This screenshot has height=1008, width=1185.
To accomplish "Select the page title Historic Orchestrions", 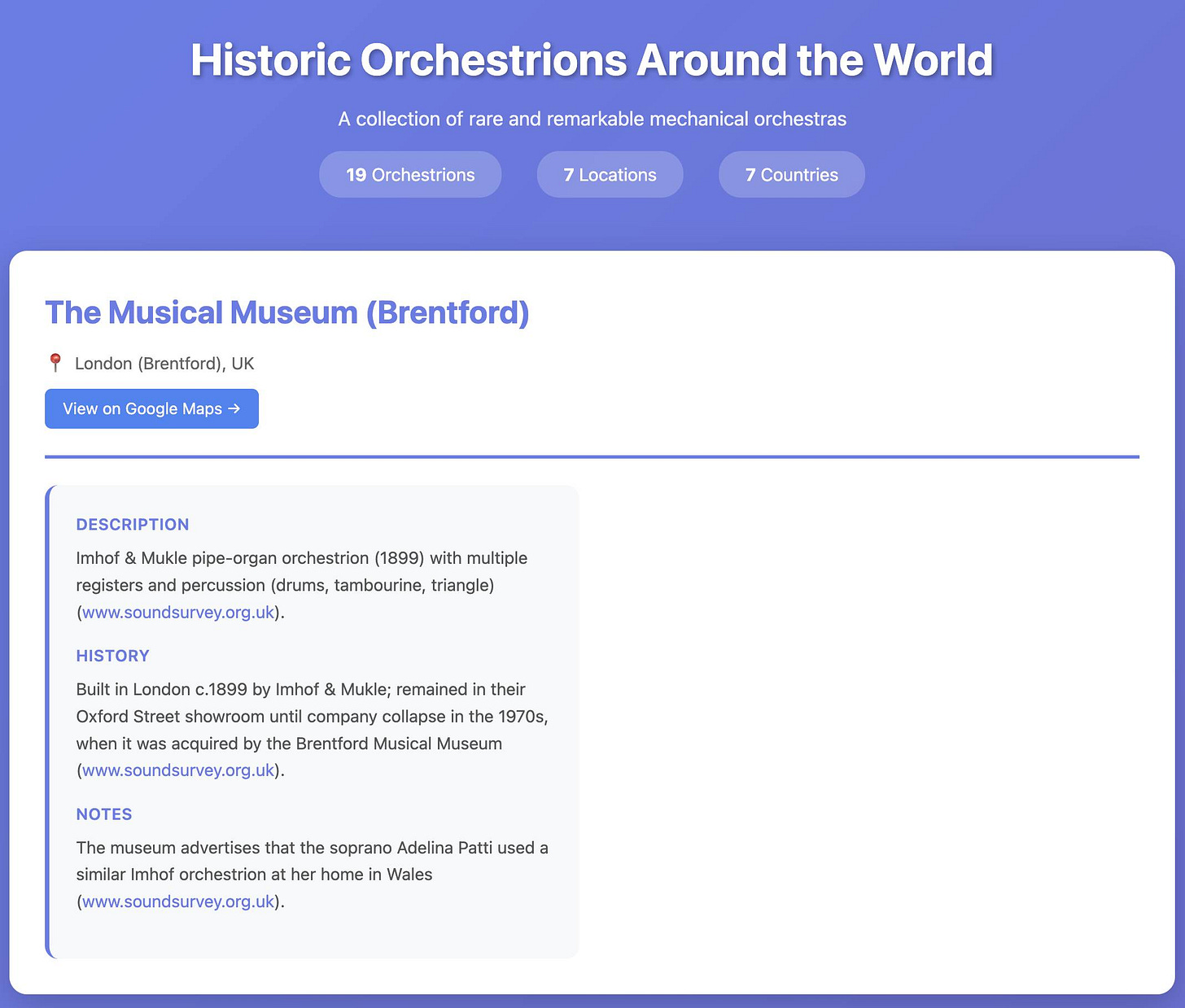I will 592,59.
